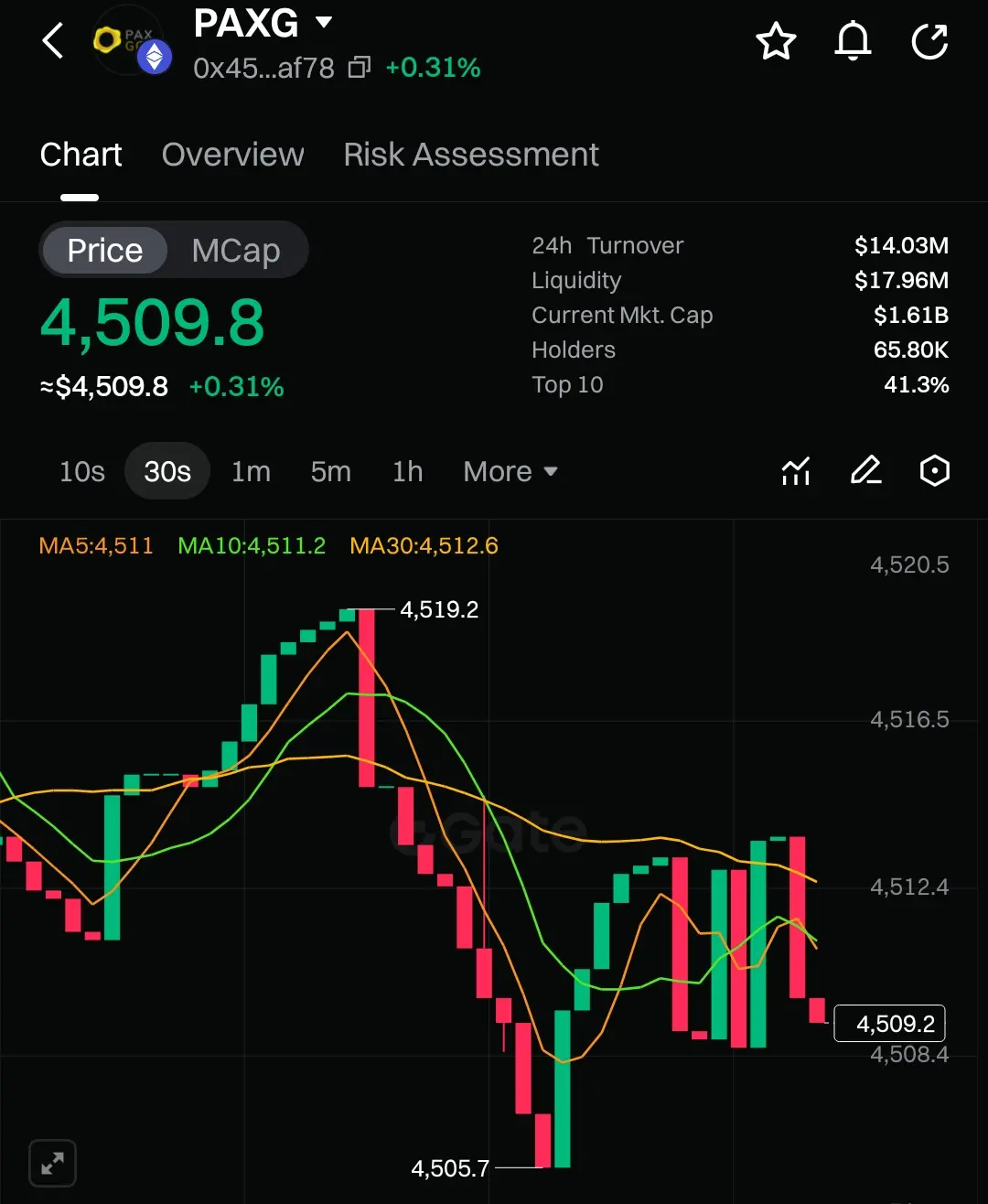Share the PAXG chart page
988x1204 pixels.
(930, 41)
